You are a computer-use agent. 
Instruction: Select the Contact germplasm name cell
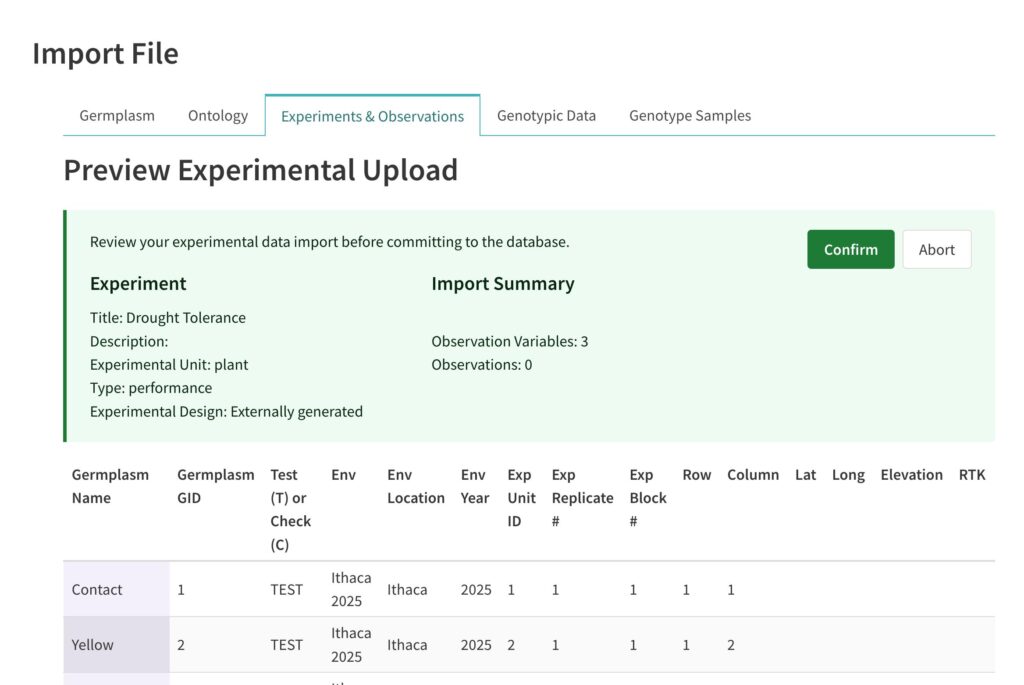coord(97,589)
